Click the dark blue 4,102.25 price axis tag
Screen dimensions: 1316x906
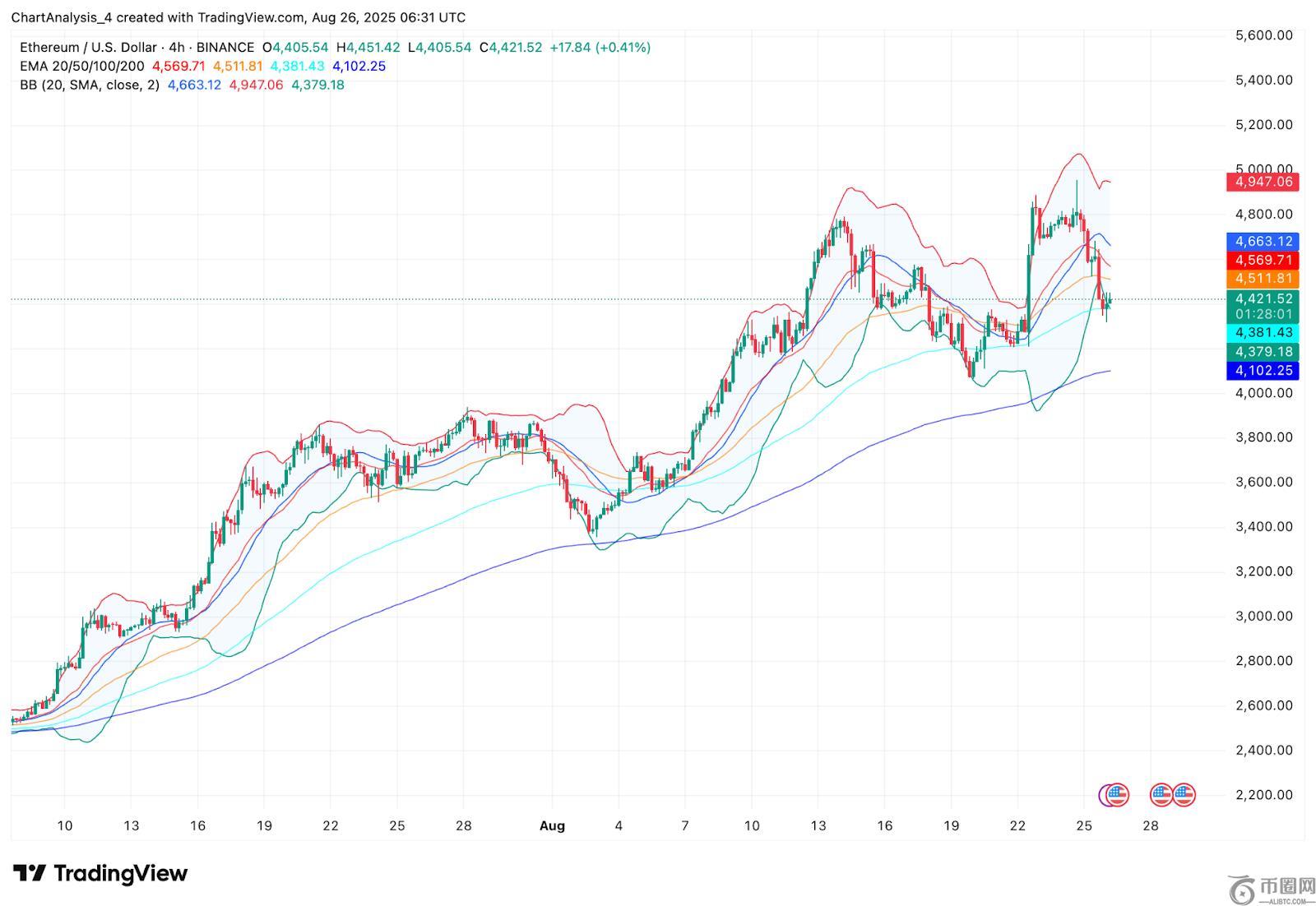click(1263, 371)
